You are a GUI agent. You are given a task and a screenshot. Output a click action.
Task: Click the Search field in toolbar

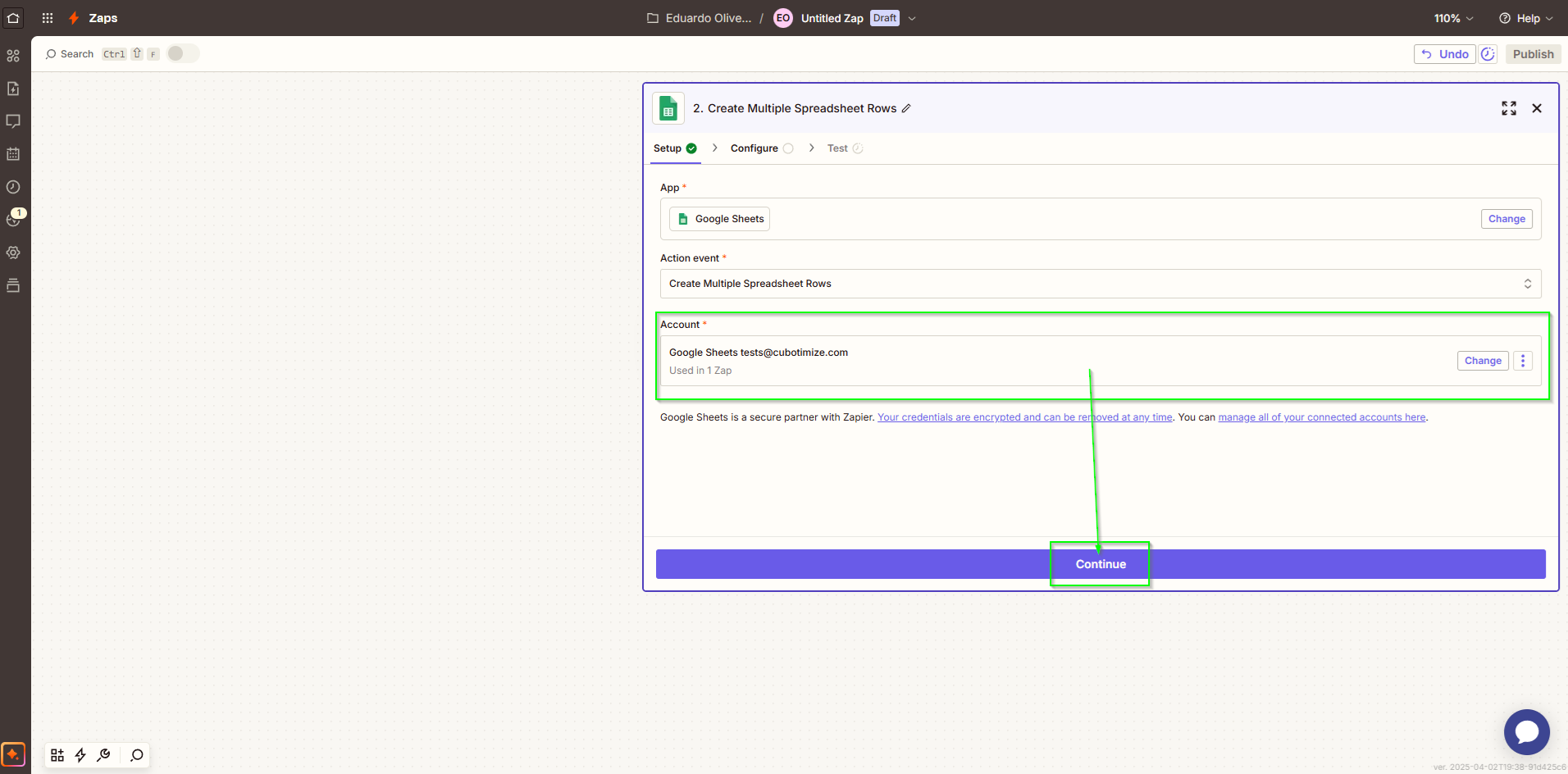click(x=77, y=54)
